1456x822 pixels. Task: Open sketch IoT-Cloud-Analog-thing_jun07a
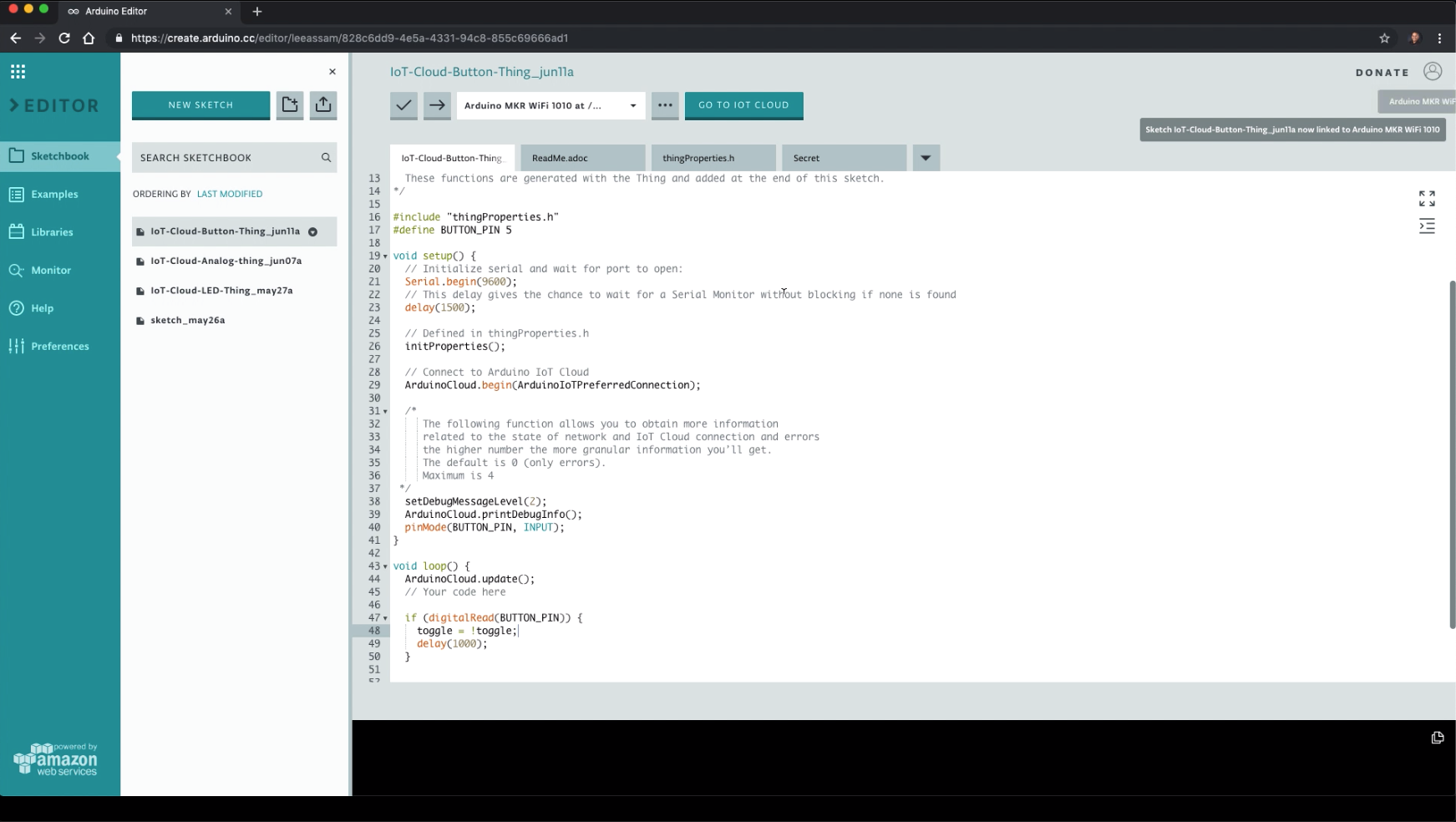(226, 261)
